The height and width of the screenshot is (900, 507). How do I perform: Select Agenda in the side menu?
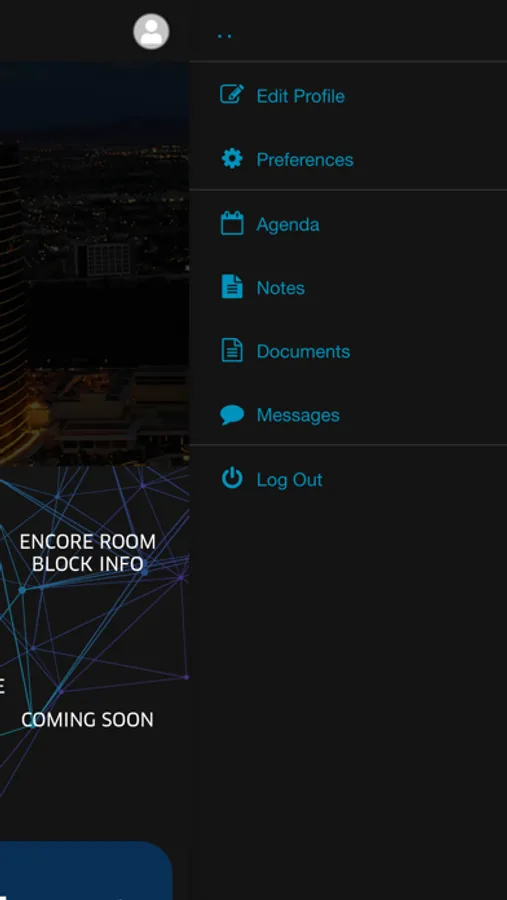[x=288, y=224]
